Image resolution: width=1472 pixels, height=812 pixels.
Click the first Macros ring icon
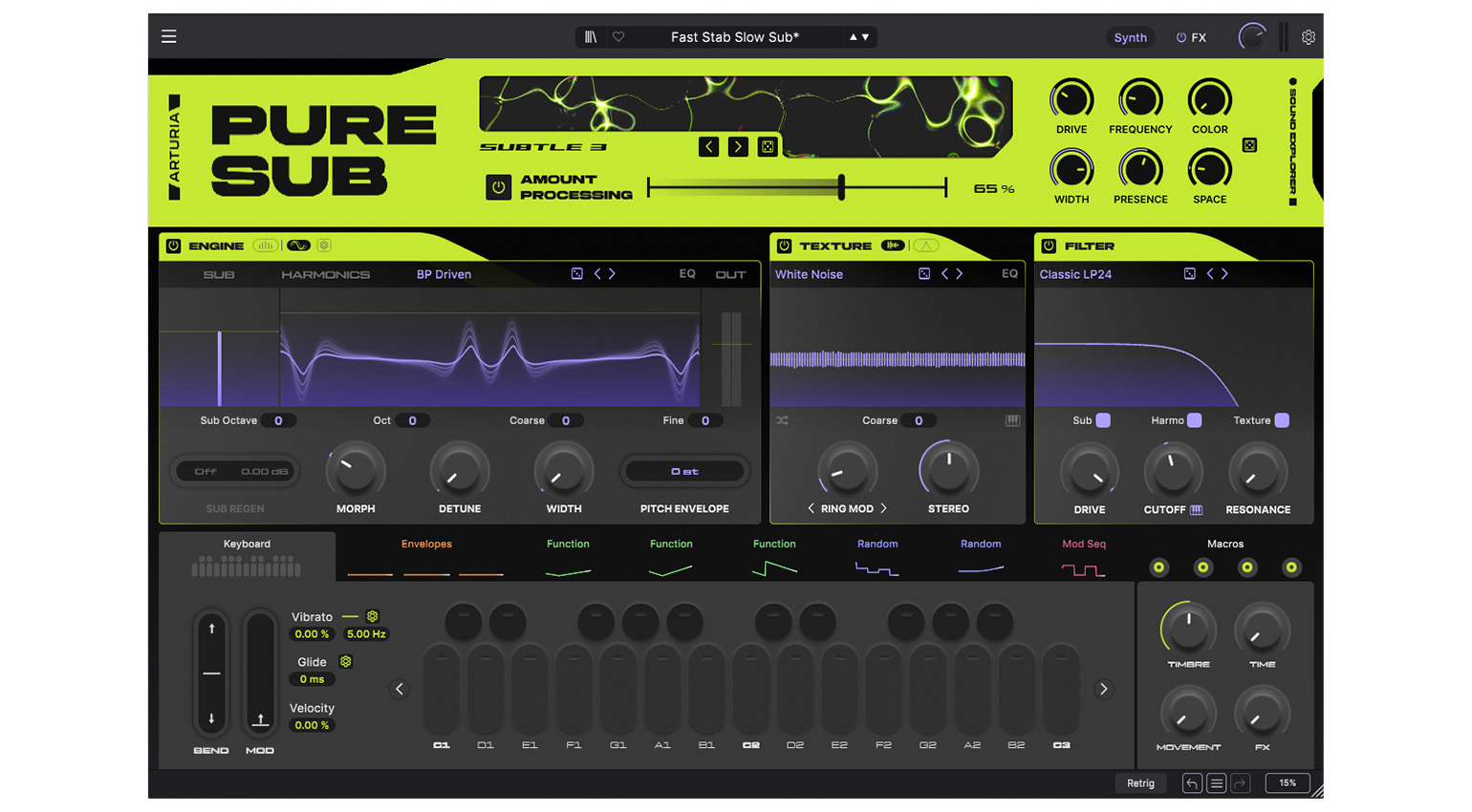pyautogui.click(x=1158, y=567)
